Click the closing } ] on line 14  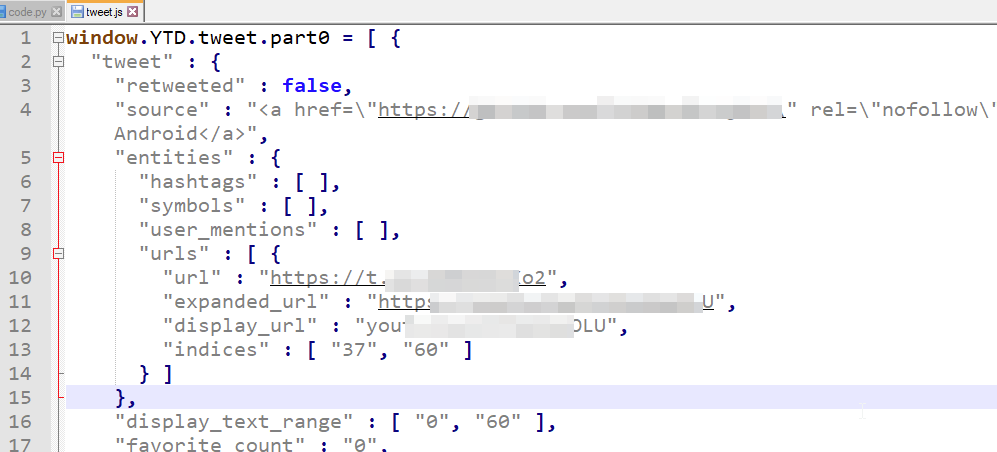point(156,374)
